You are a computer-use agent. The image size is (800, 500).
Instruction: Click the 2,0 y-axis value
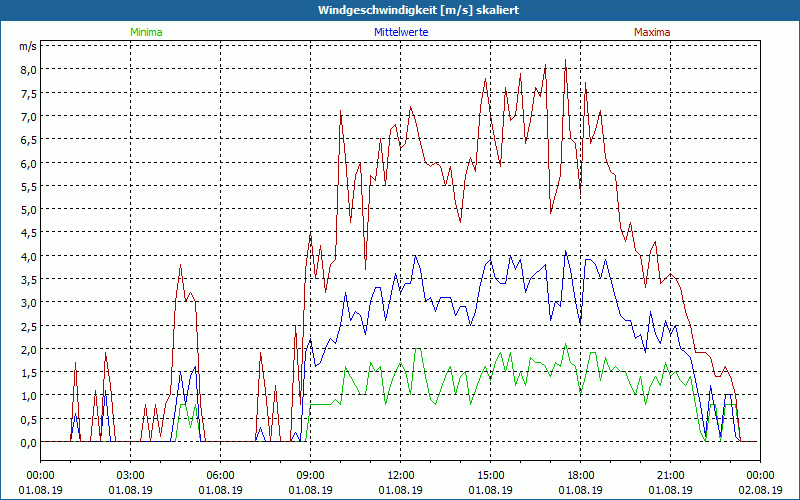28,350
